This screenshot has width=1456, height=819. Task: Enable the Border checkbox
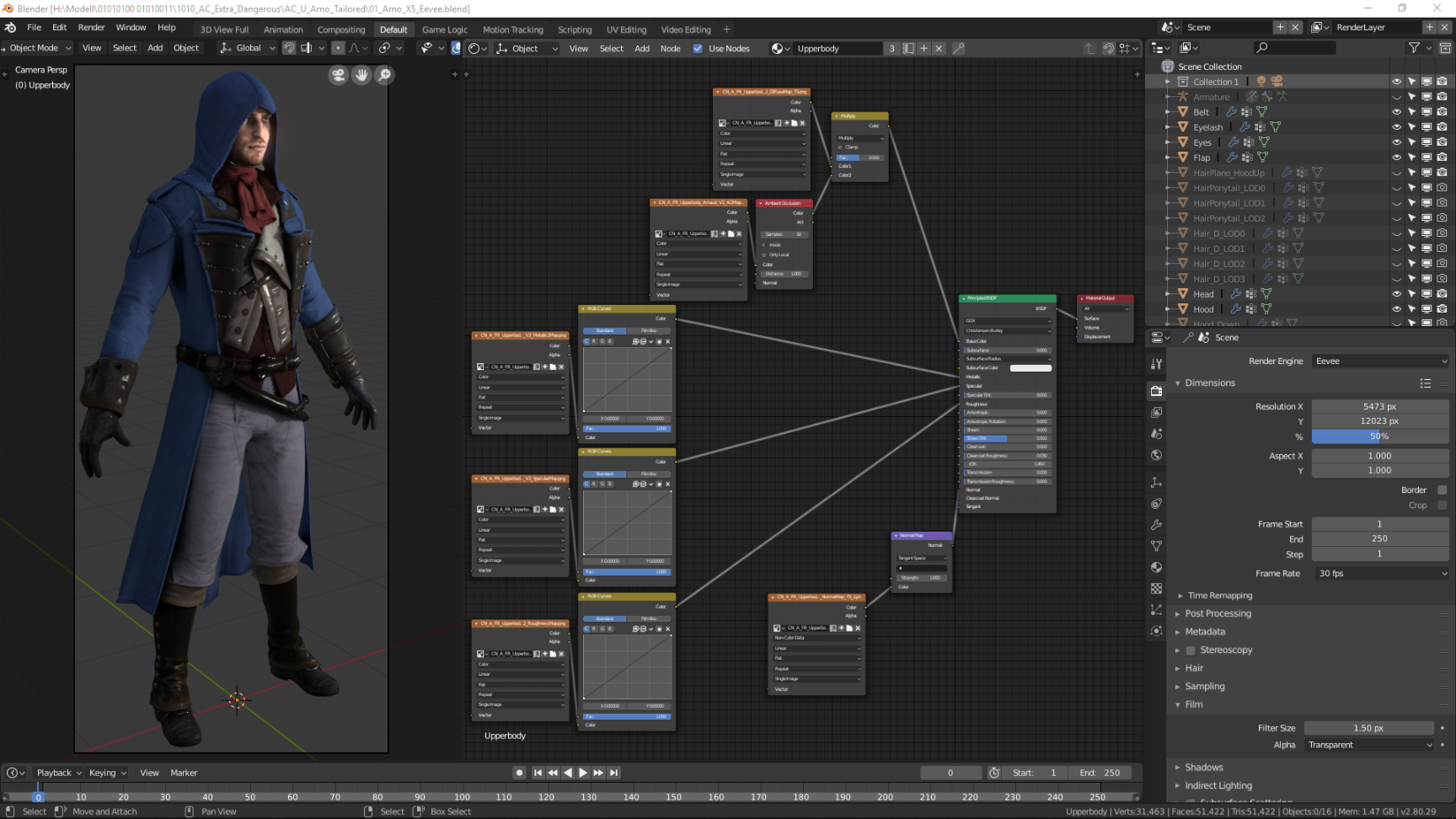pyautogui.click(x=1442, y=490)
